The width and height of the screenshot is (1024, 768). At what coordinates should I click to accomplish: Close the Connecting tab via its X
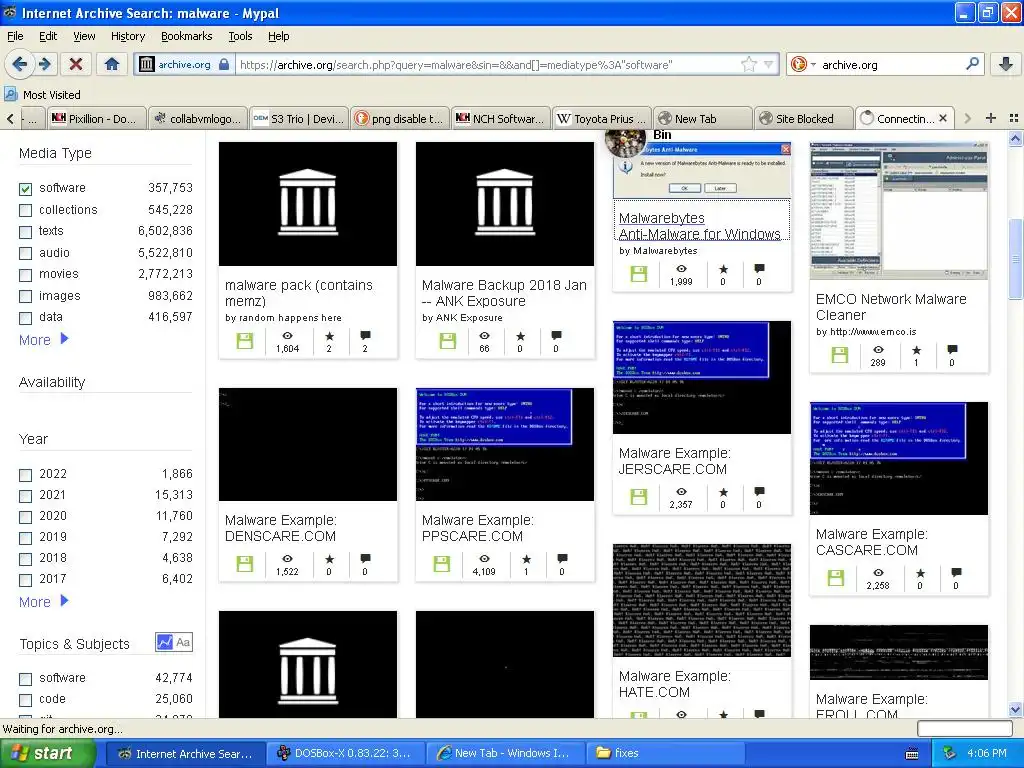pyautogui.click(x=943, y=118)
